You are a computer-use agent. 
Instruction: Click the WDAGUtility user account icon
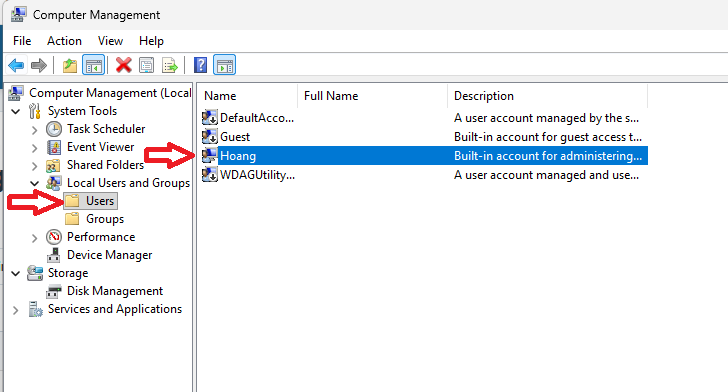[209, 175]
